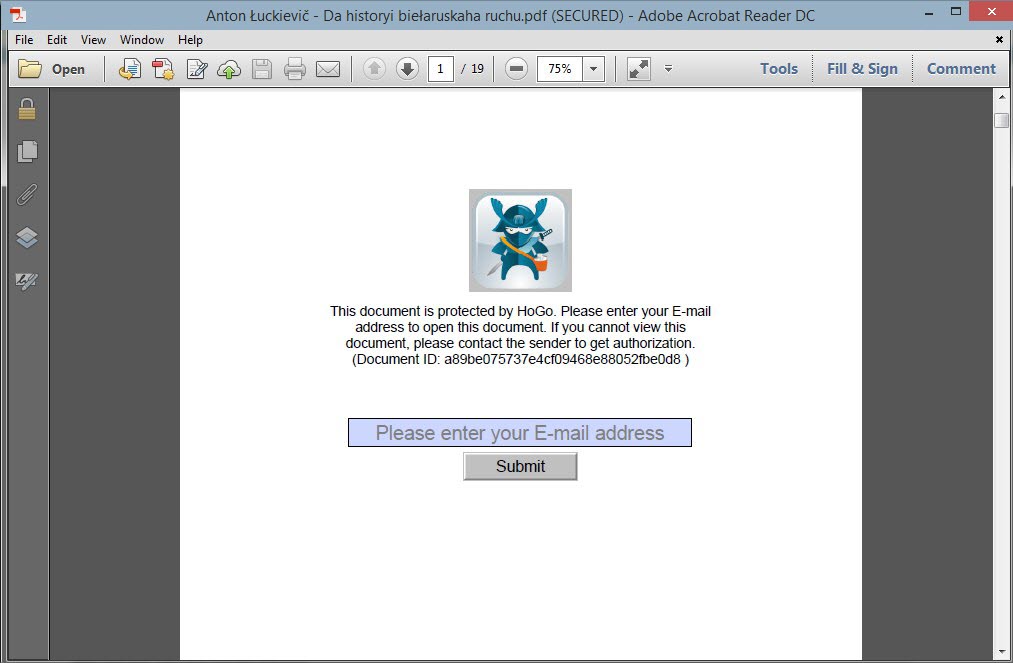Expand the toolbar options small arrow
1013x663 pixels.
pyautogui.click(x=669, y=68)
